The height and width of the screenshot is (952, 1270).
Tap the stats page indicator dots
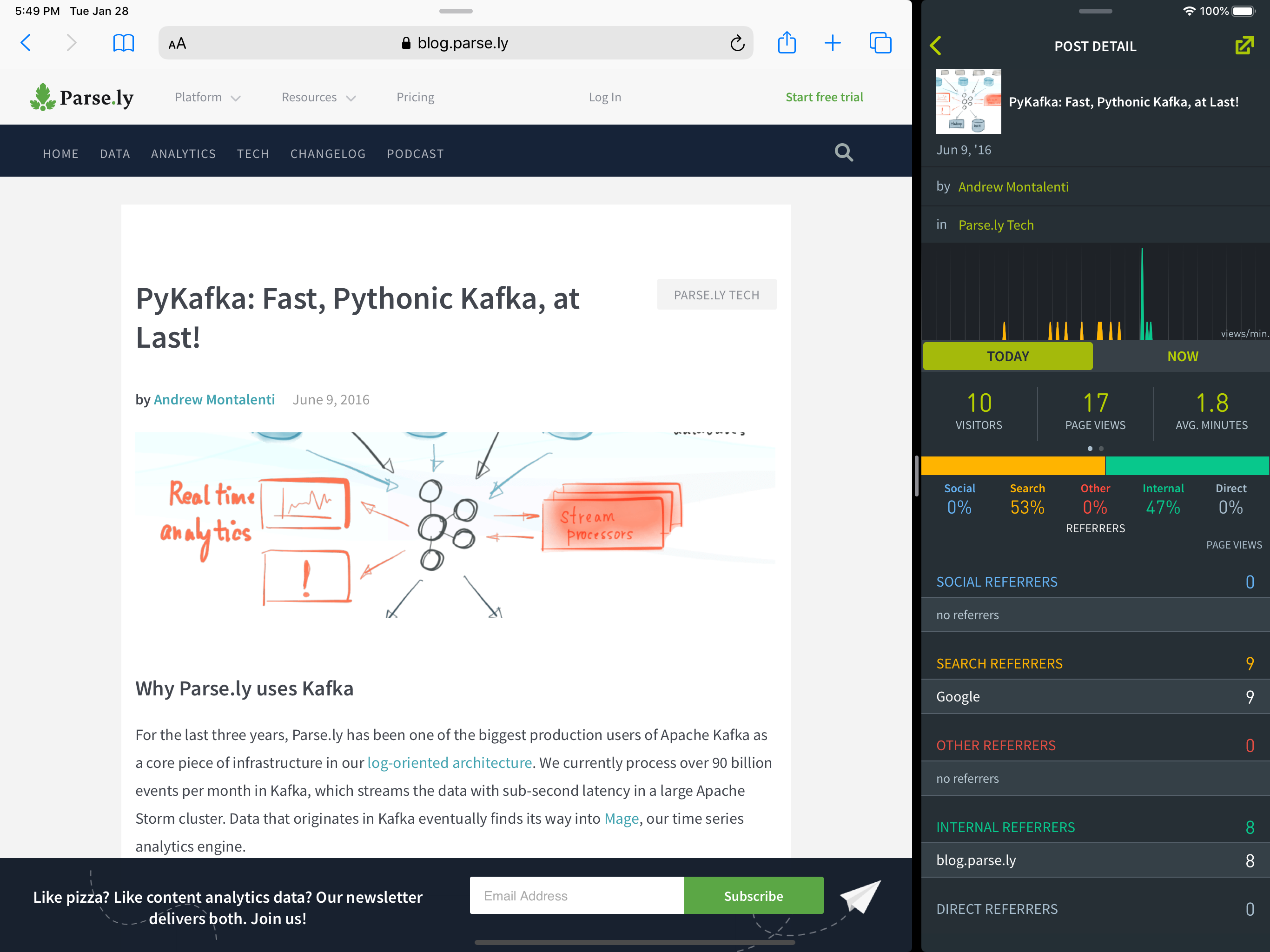pyautogui.click(x=1095, y=449)
